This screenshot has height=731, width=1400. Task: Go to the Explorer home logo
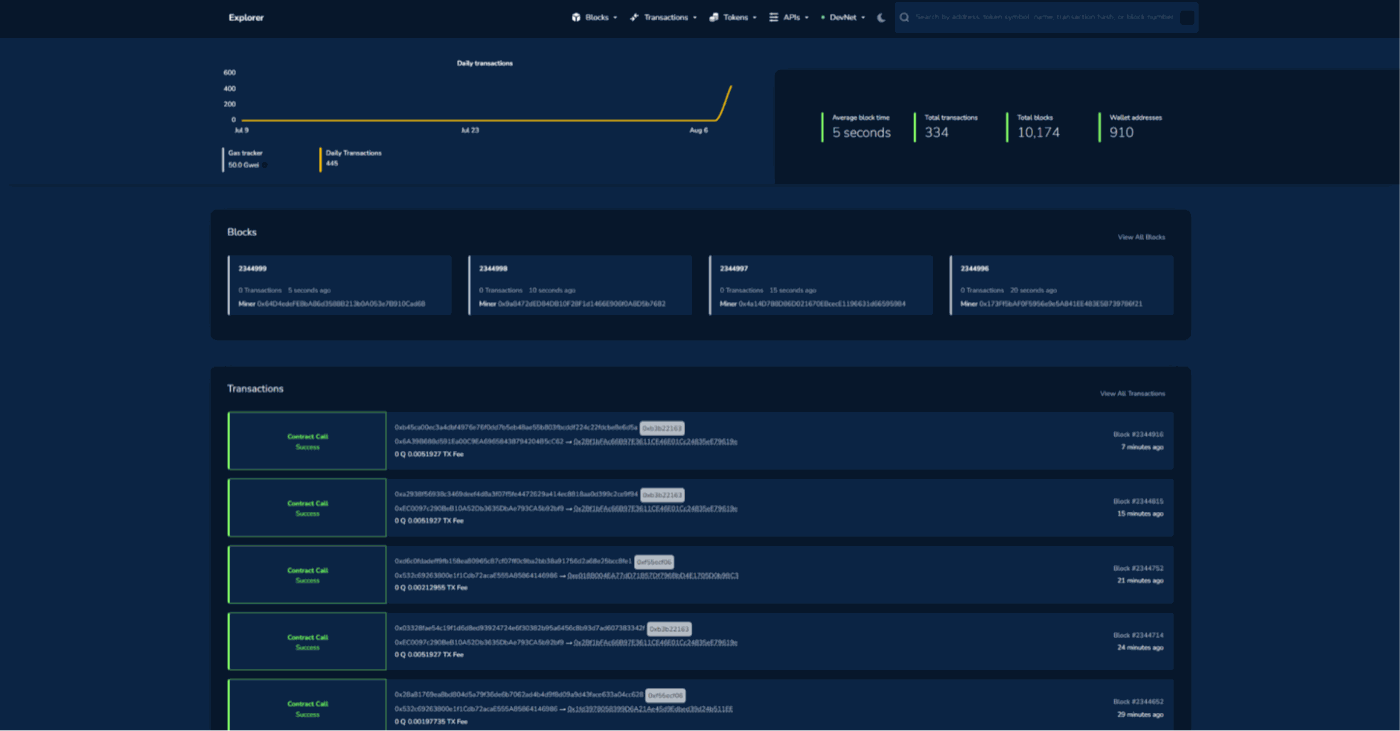(x=246, y=17)
